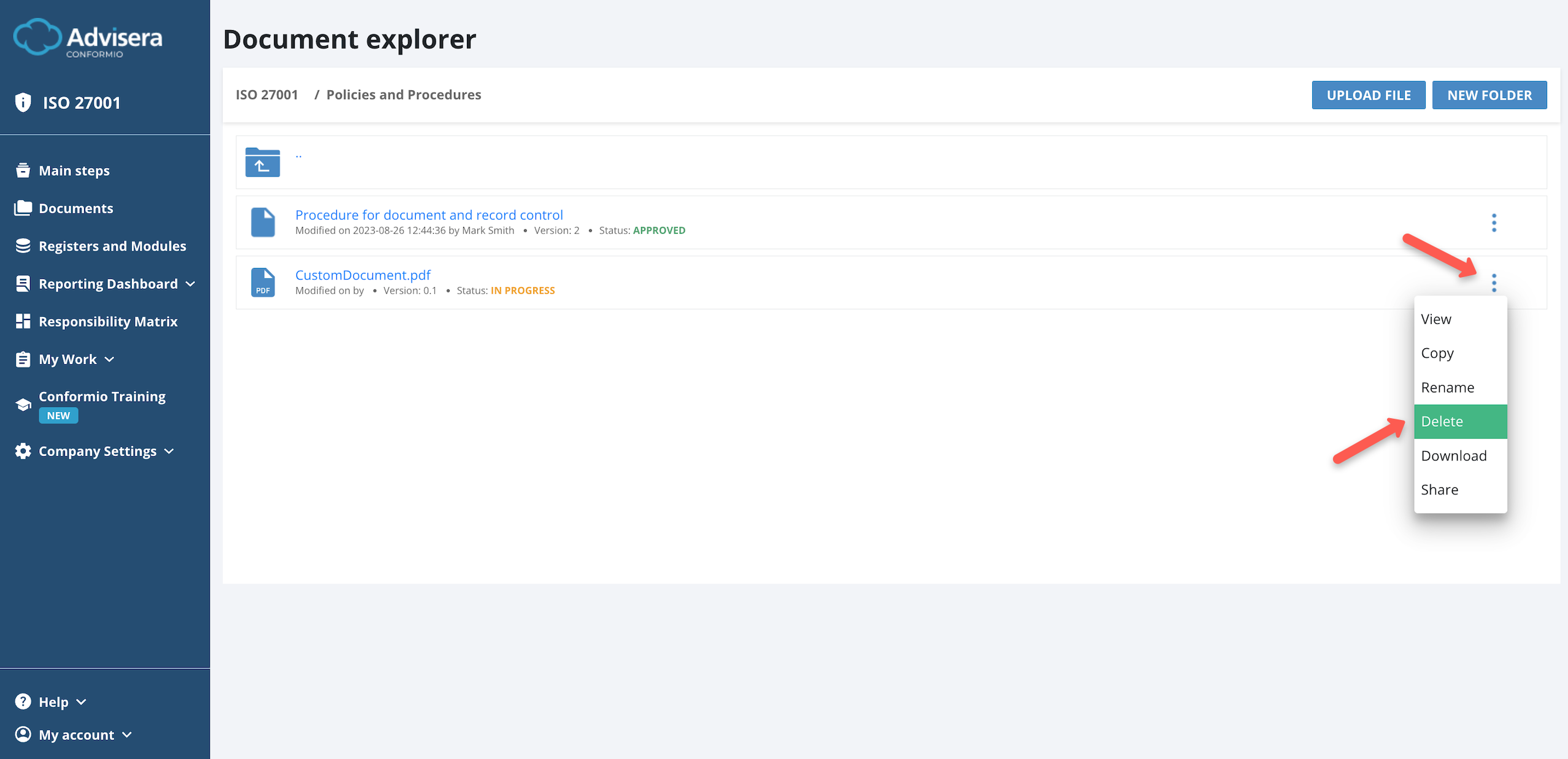Choose Rename from the context menu
1568x759 pixels.
(1448, 387)
